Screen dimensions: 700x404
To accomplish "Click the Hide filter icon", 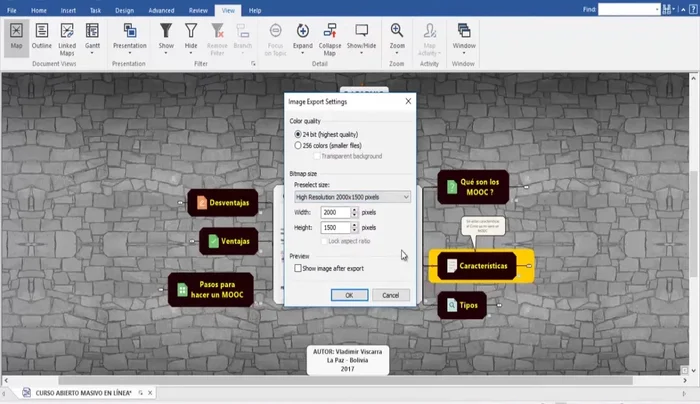I will tap(191, 32).
